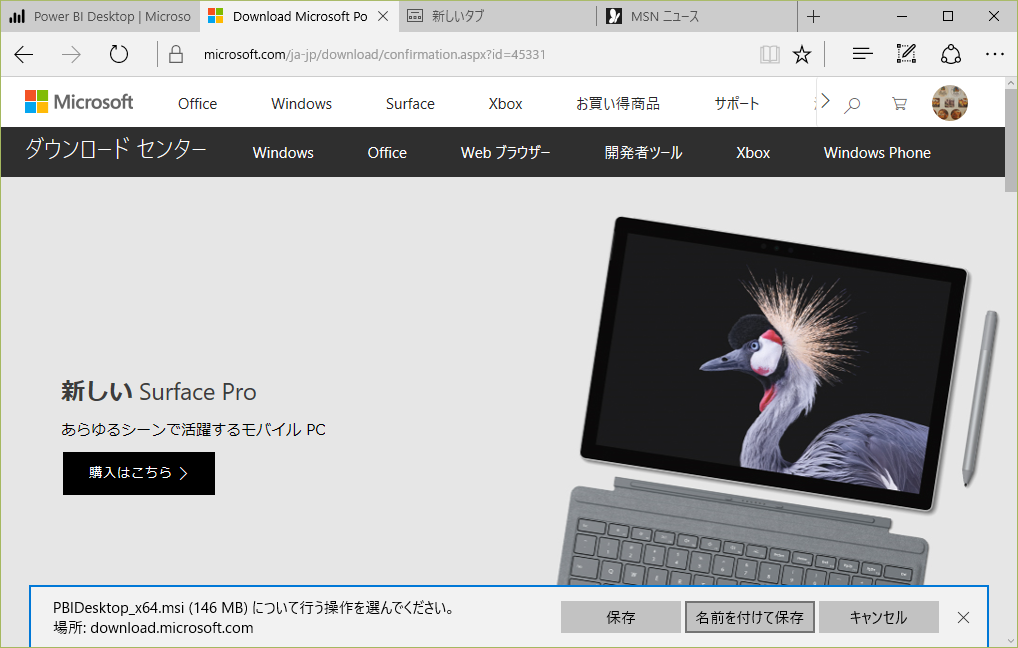Screen dimensions: 1018x648
Task: Open Surface in top navigation
Action: point(410,104)
